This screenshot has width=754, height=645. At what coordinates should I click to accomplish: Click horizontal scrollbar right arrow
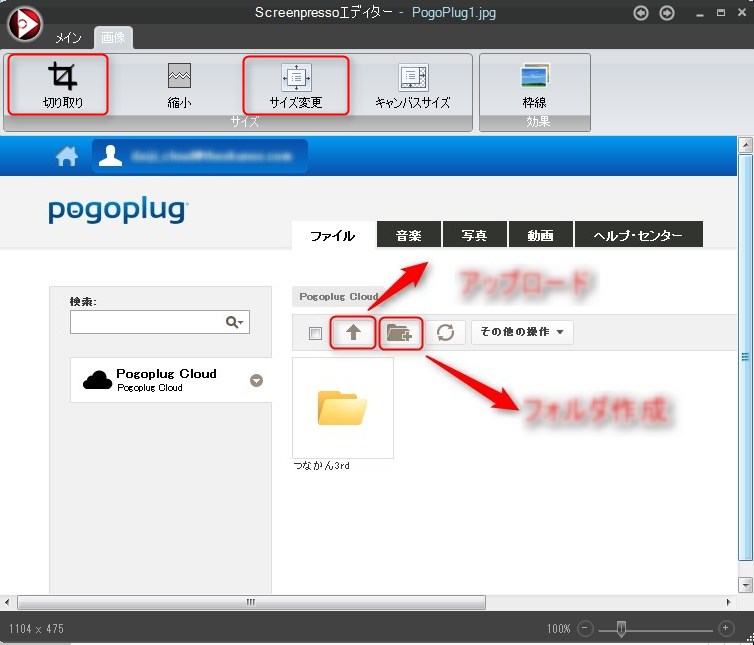729,602
